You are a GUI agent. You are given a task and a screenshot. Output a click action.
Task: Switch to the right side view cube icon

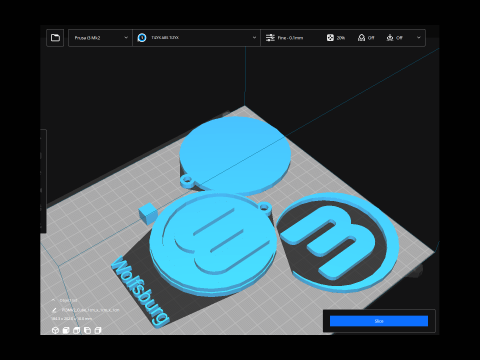coord(98,330)
